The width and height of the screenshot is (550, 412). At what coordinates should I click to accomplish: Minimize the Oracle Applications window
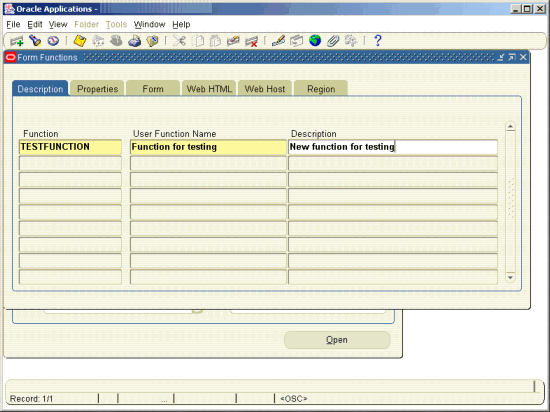pos(515,9)
